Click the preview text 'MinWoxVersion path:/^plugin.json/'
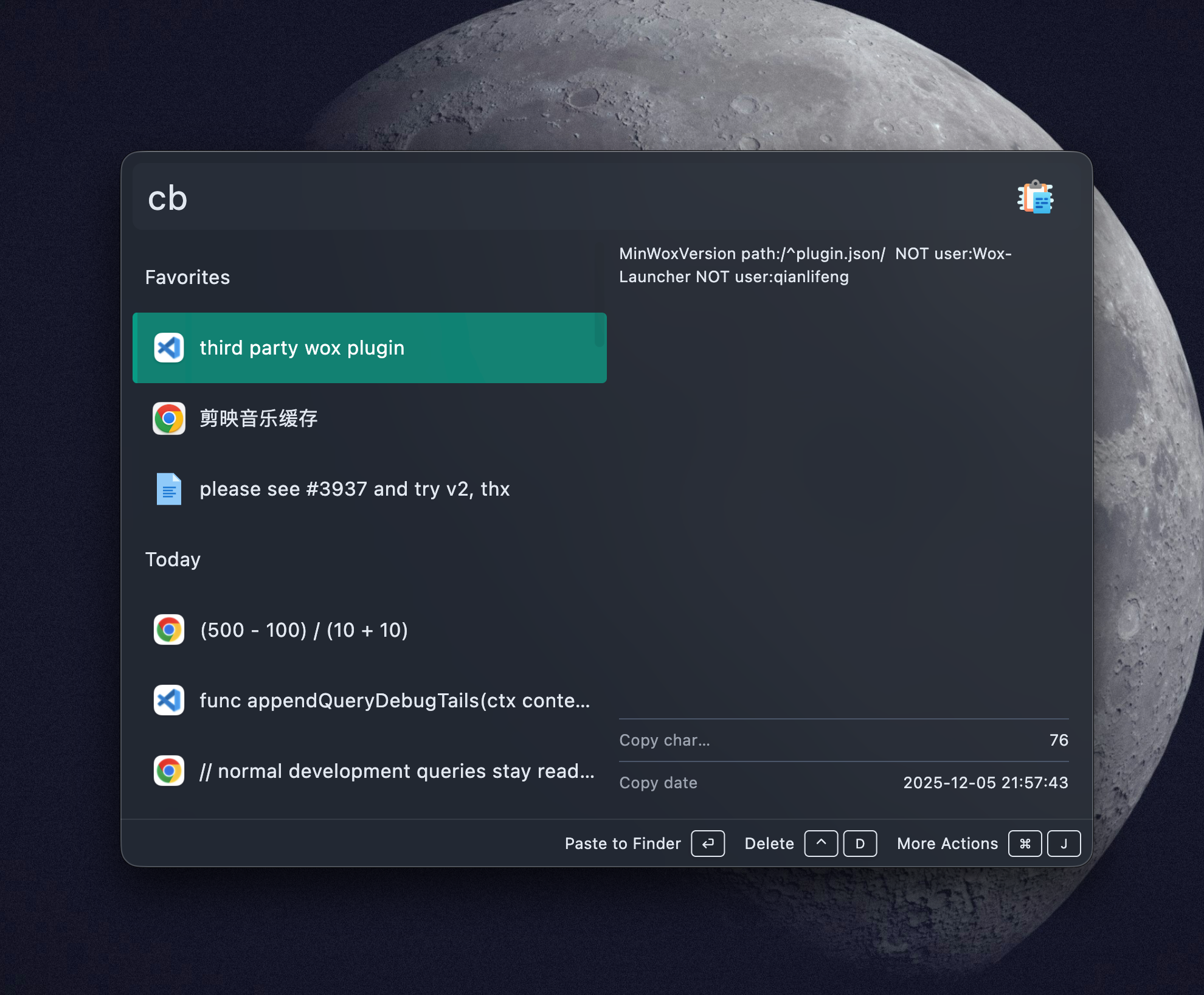Image resolution: width=1204 pixels, height=995 pixels. point(752,254)
